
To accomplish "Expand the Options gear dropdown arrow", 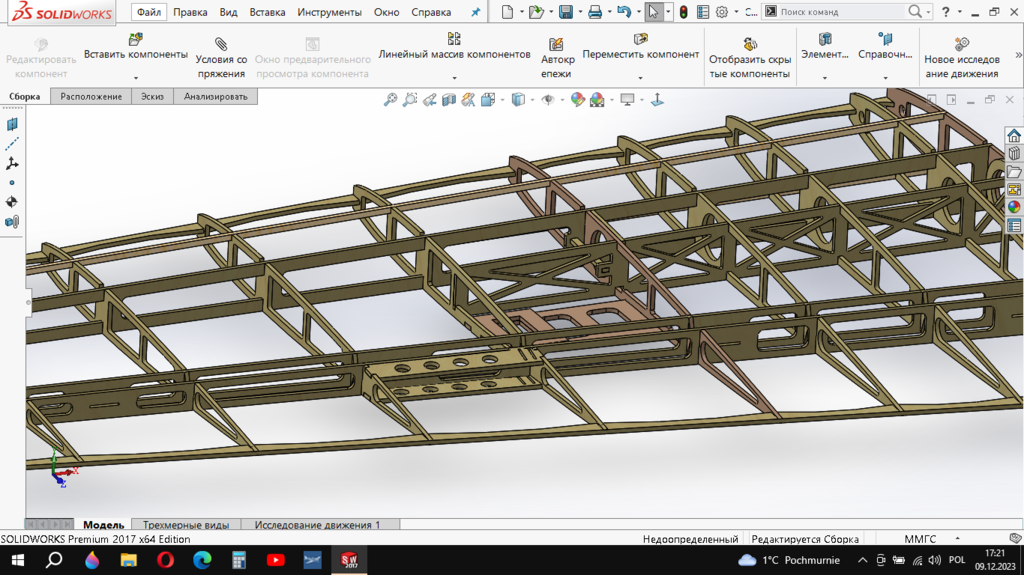I will 736,12.
